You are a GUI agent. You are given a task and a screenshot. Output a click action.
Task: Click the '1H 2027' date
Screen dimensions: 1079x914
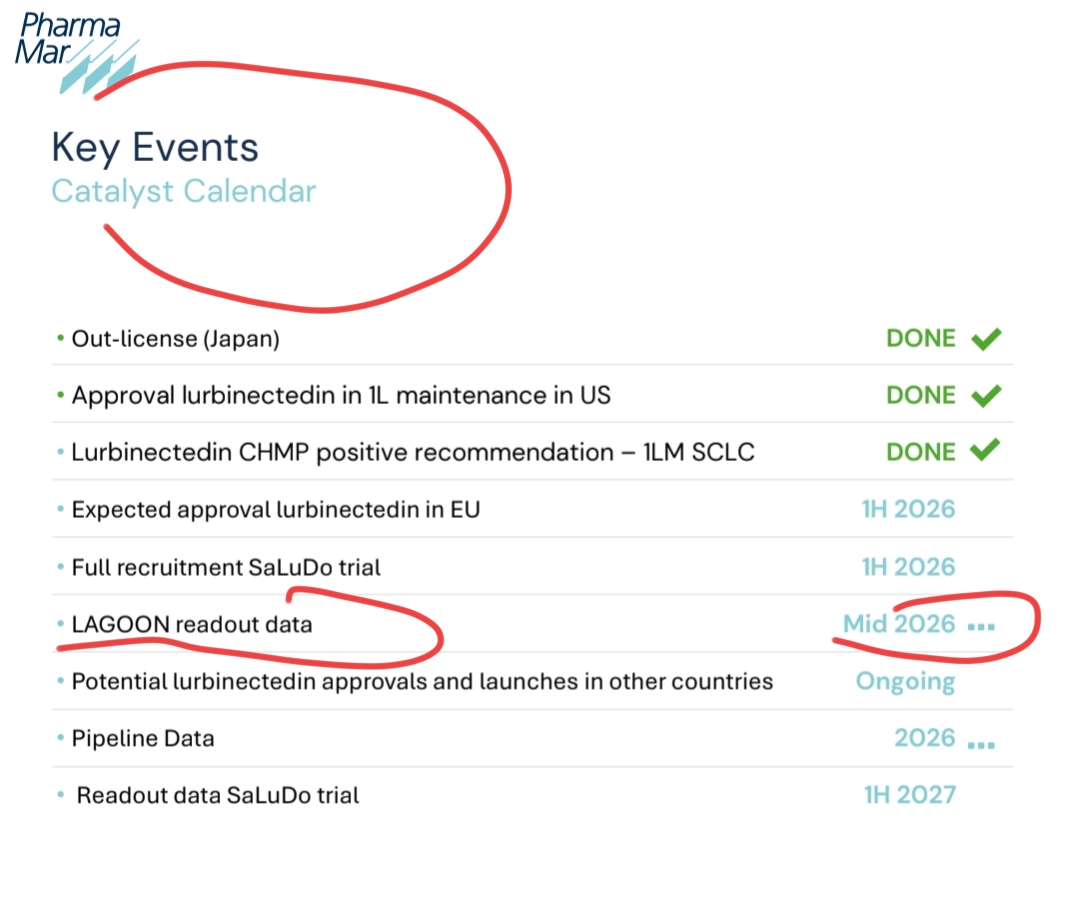point(910,795)
